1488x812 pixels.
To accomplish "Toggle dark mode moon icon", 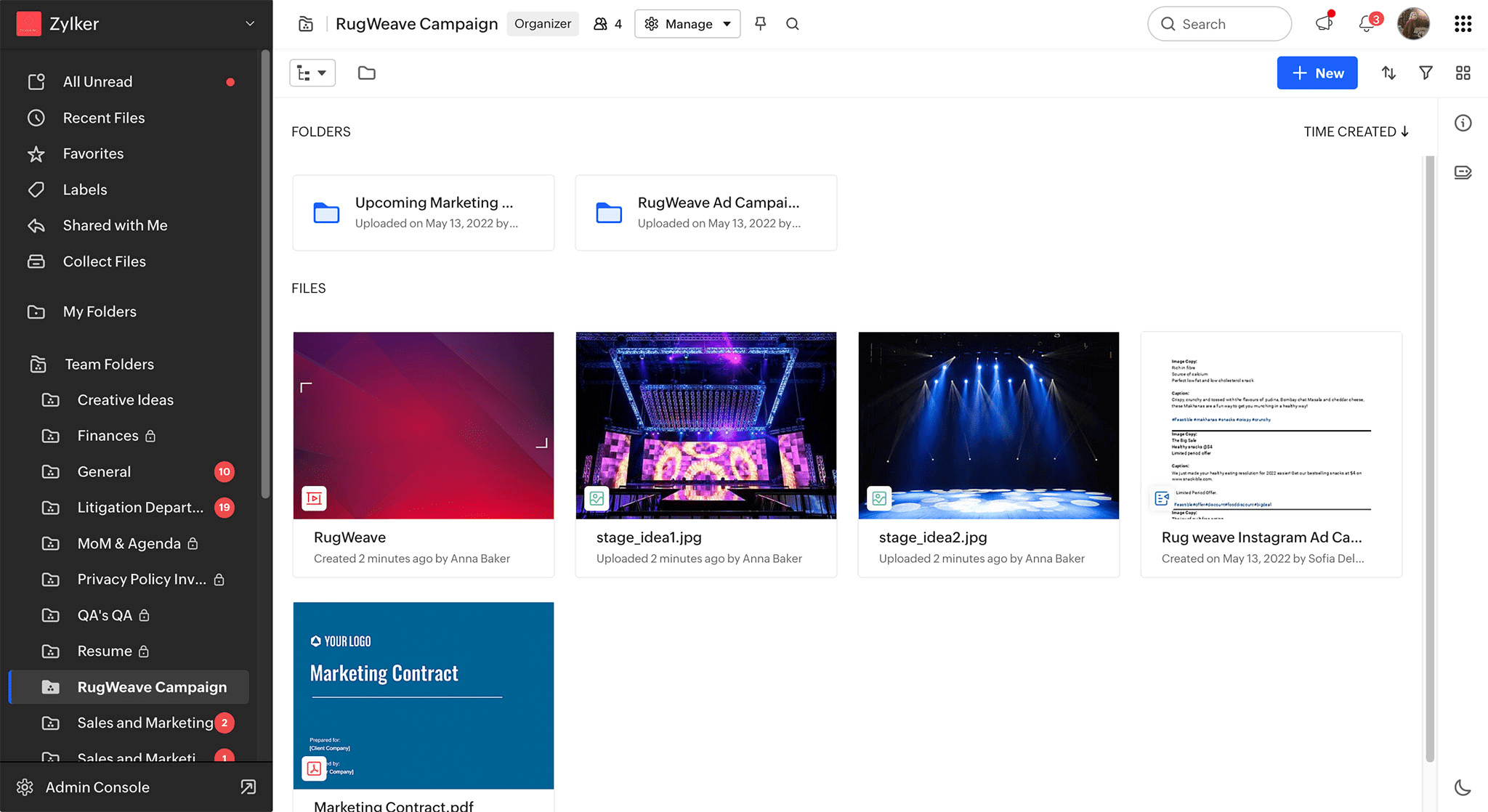I will [x=1463, y=787].
